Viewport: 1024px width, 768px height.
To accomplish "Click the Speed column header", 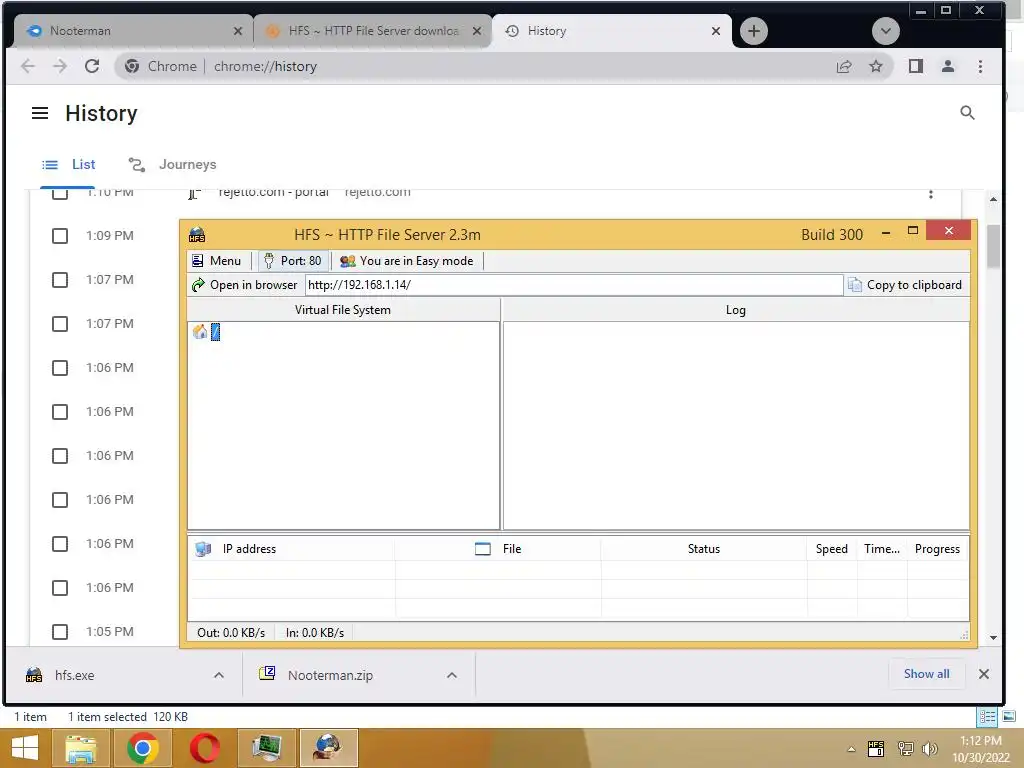I will coord(831,549).
